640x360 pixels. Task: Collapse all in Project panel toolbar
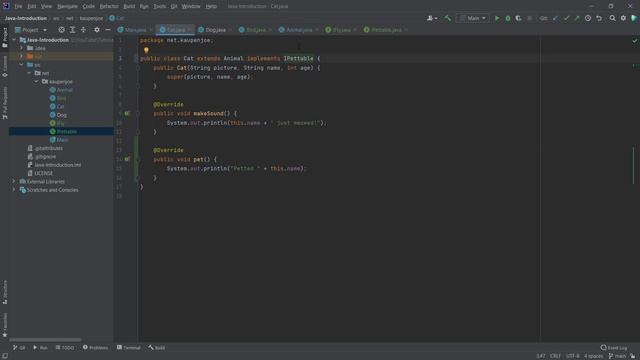tap(83, 30)
